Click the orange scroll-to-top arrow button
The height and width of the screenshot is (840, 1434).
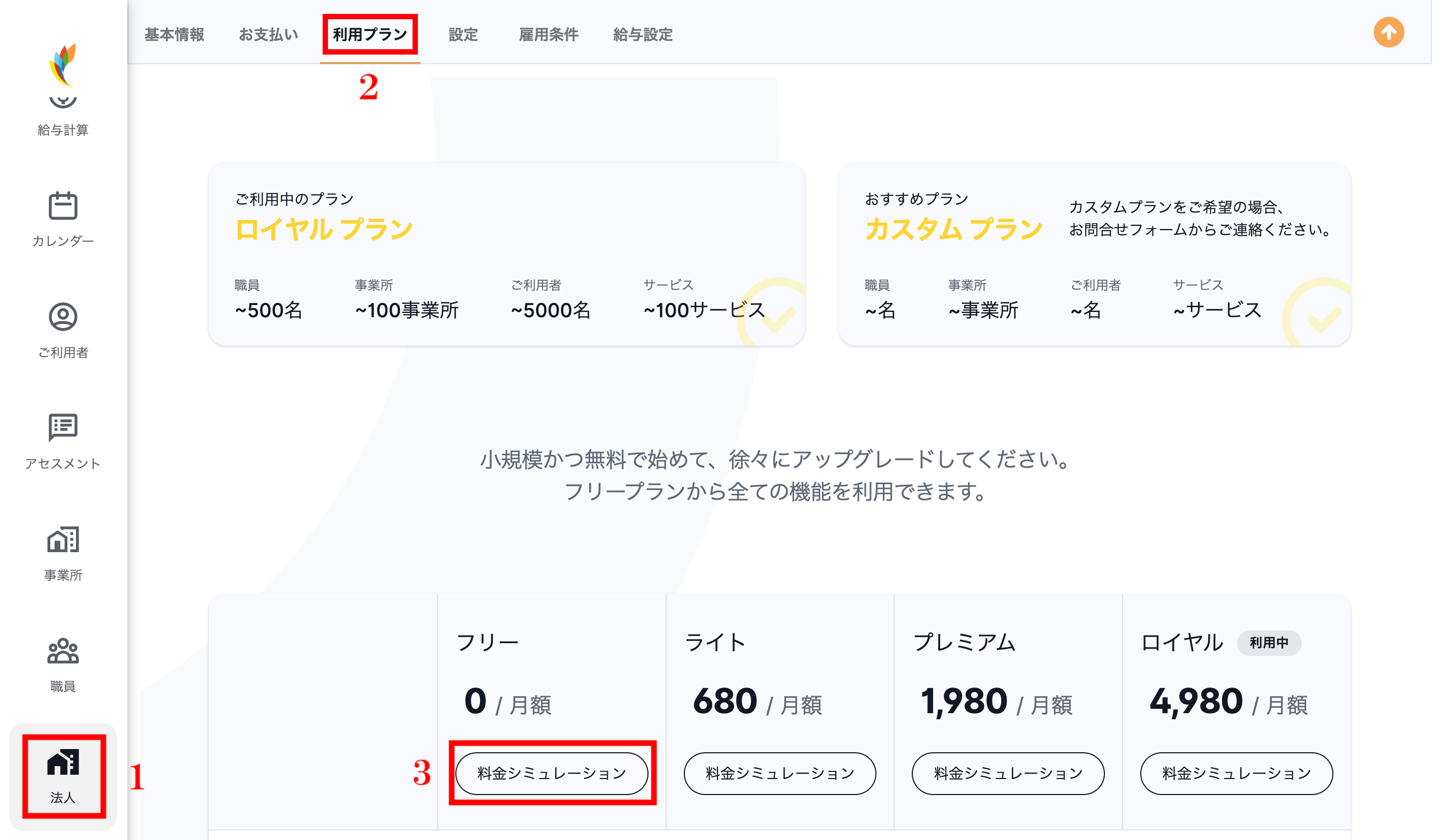[1387, 33]
